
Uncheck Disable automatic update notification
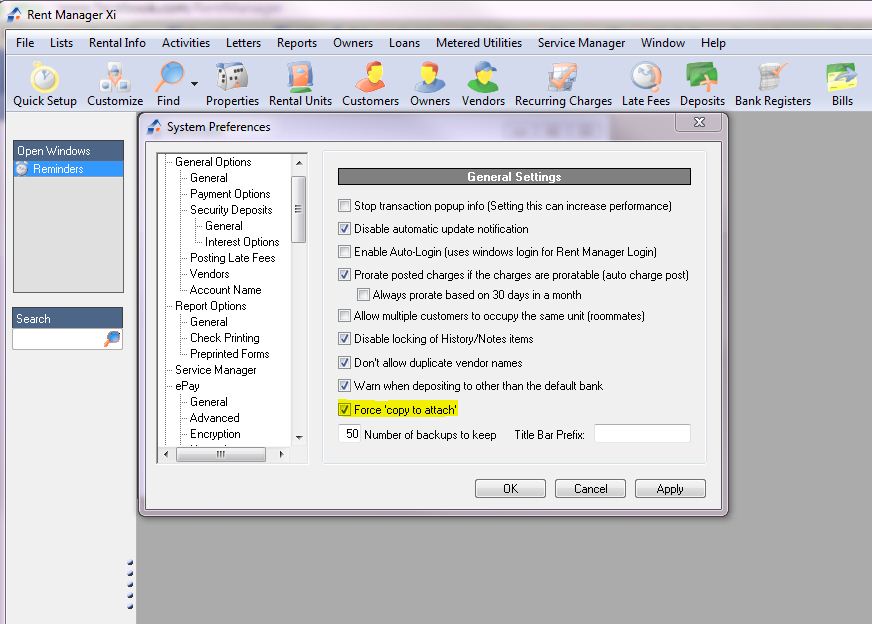(x=344, y=229)
